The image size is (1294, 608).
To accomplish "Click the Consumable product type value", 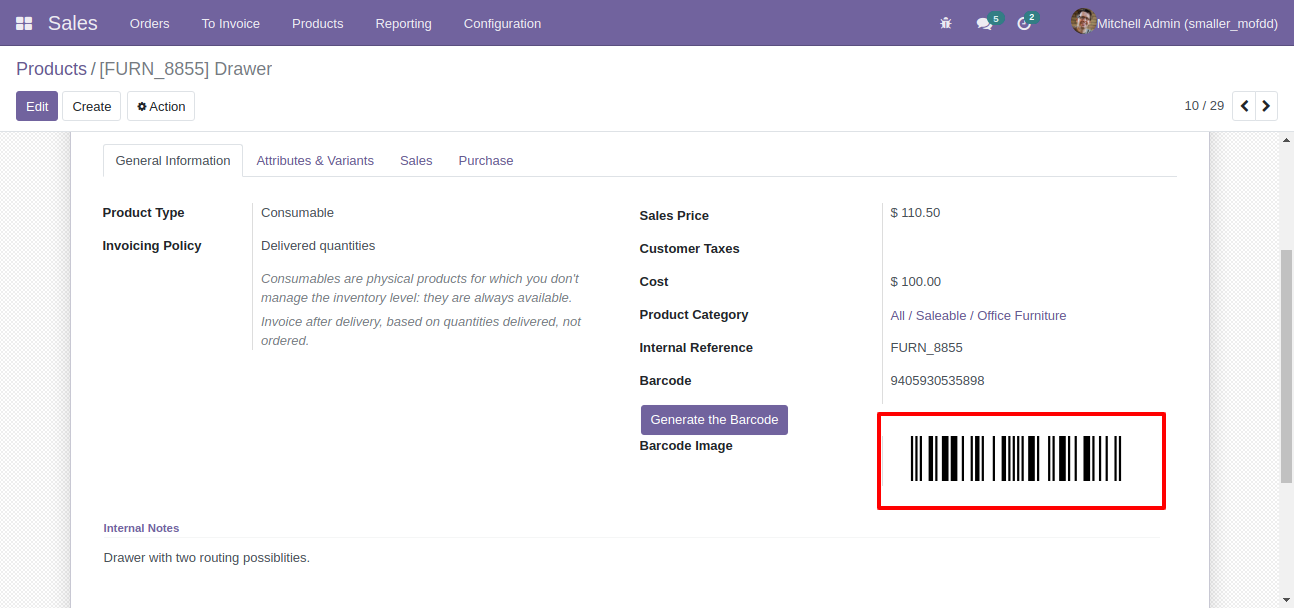I will [297, 213].
